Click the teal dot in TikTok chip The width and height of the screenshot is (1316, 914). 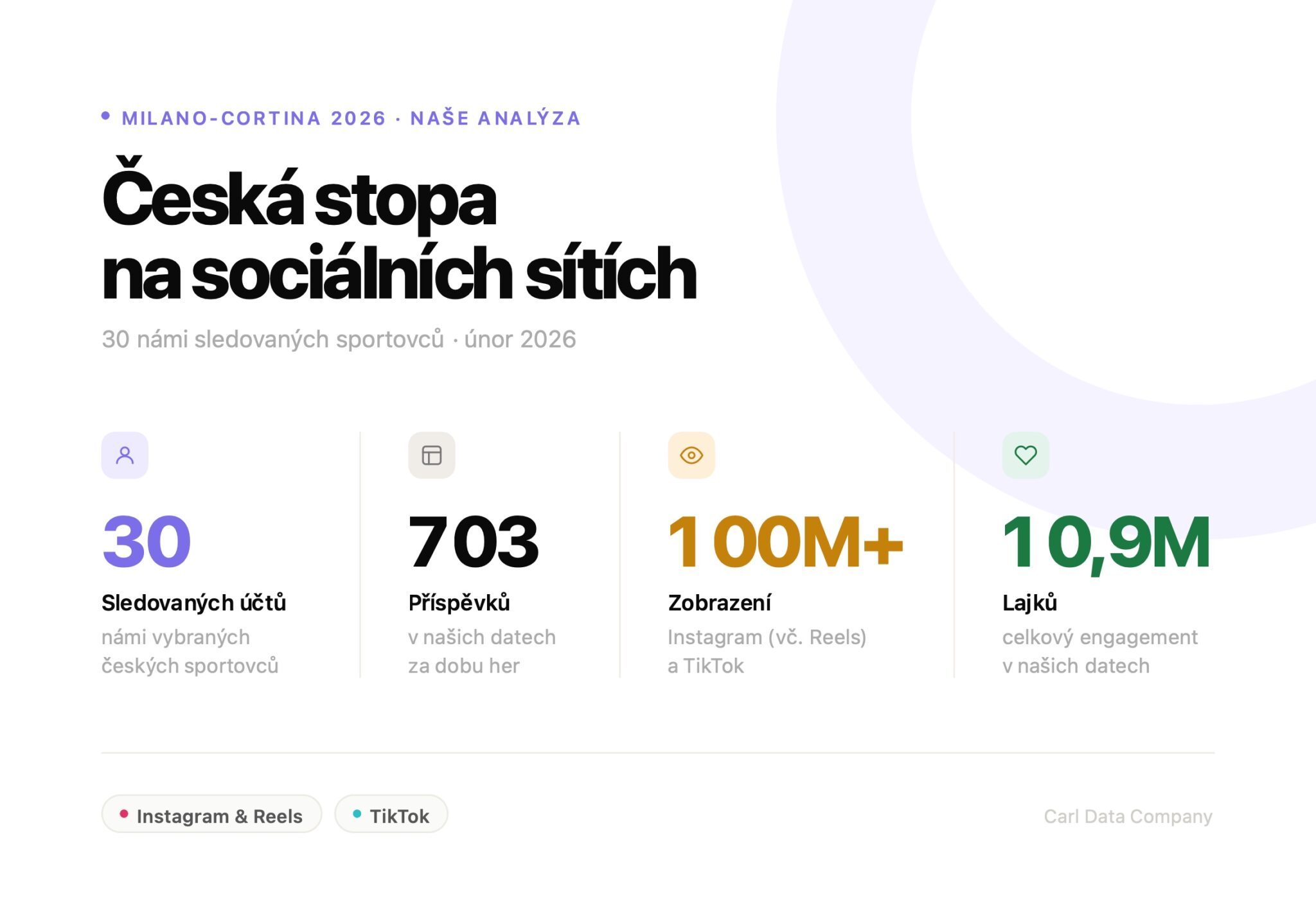pos(357,814)
